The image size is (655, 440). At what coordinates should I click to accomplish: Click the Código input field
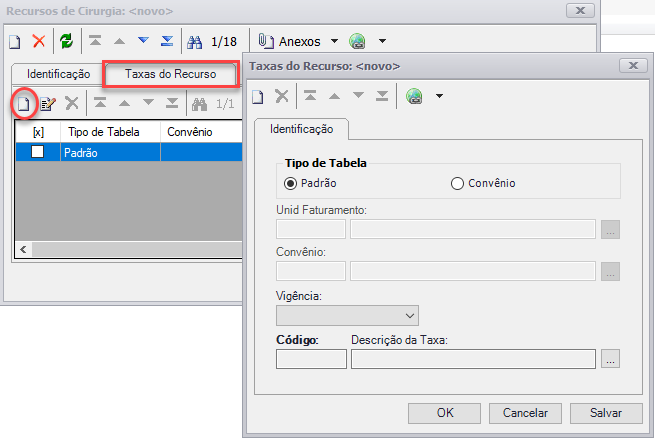[311, 359]
